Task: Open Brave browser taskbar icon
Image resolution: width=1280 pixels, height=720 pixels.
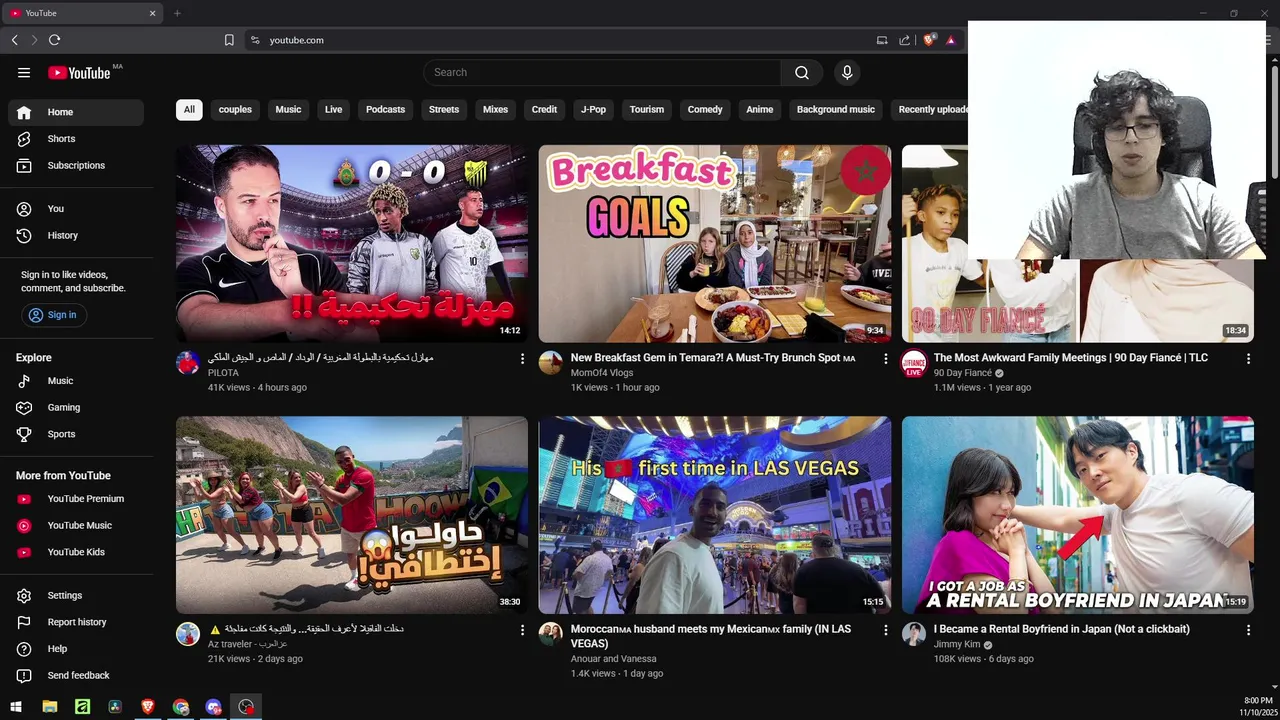Action: tap(148, 707)
